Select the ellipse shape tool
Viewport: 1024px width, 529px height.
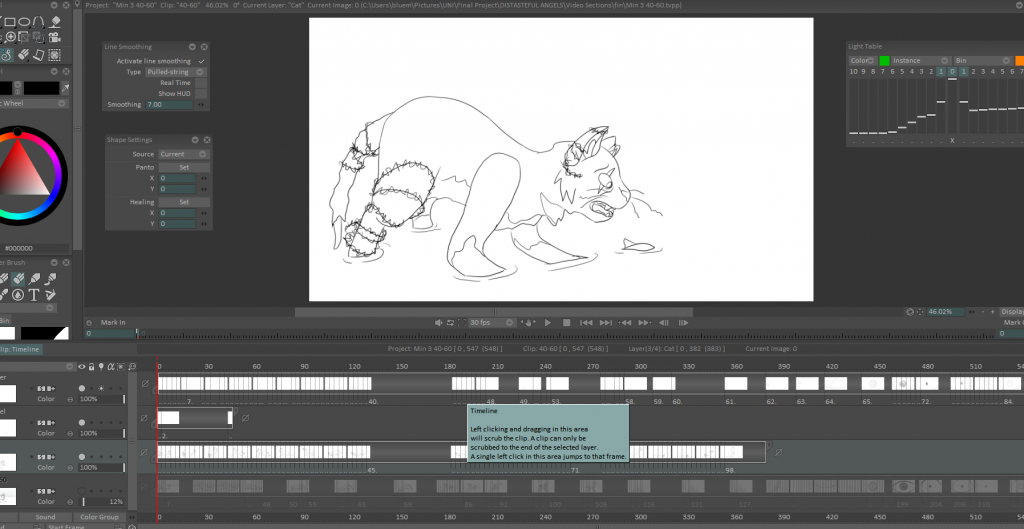25,22
